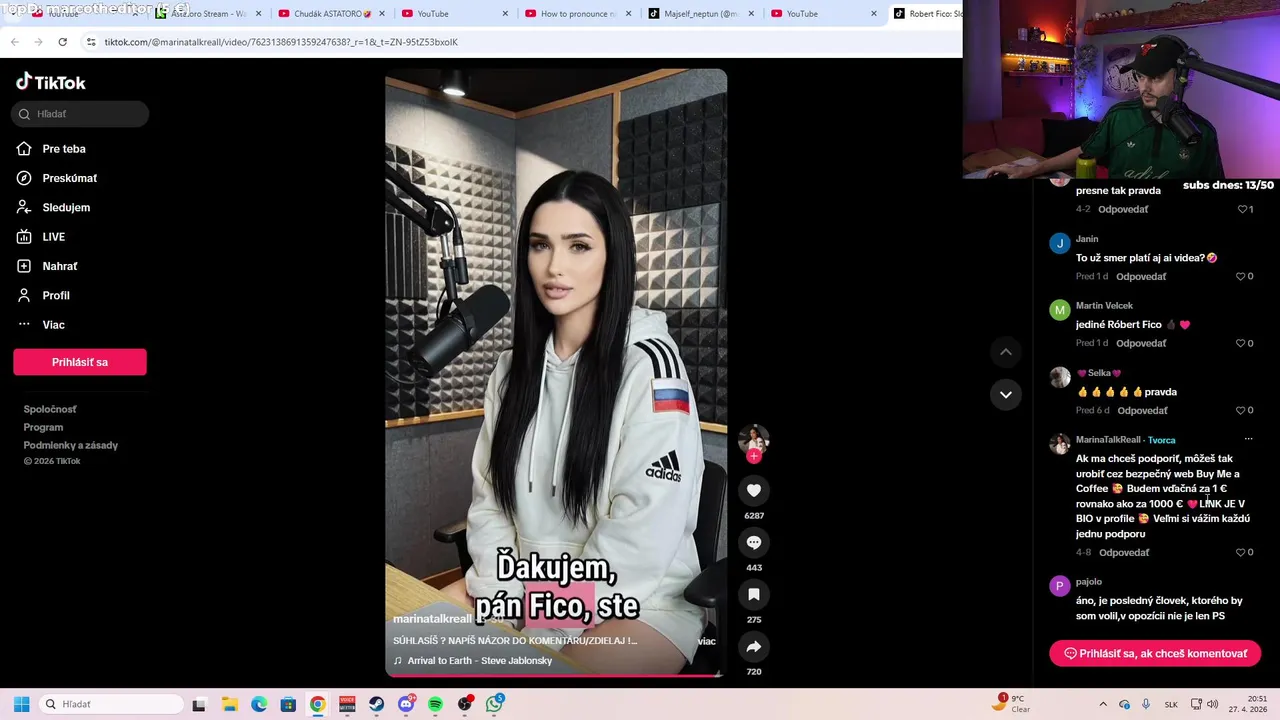This screenshot has width=1280, height=720.
Task: Open MarinaTalkReall commenter avatar
Action: coord(1059,445)
